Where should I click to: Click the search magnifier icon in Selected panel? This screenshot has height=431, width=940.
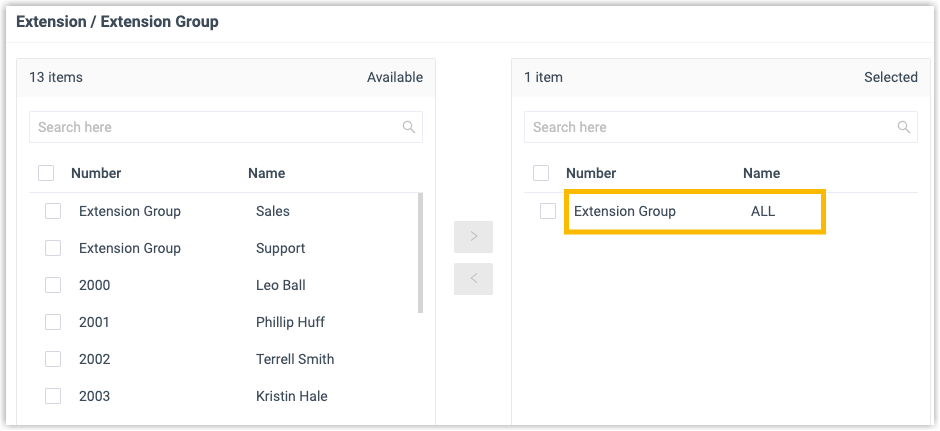click(x=904, y=127)
